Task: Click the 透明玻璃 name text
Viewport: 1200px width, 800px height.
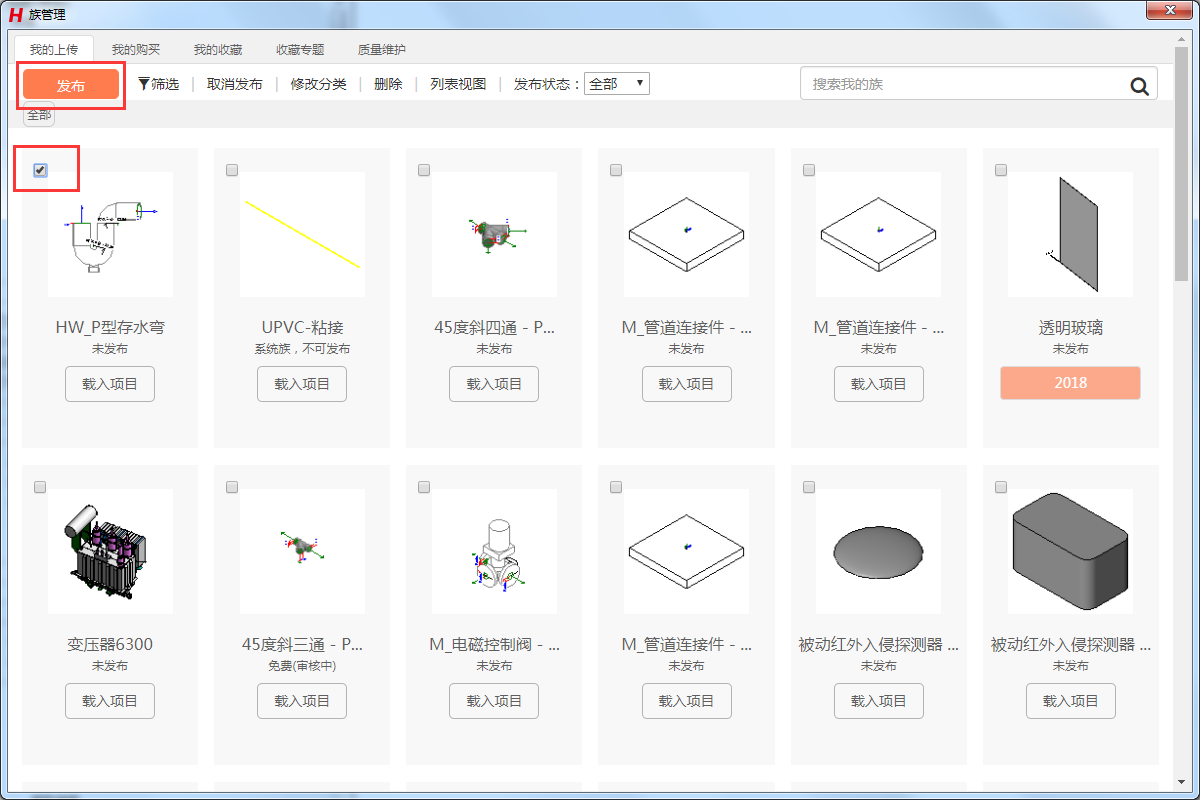Action: tap(1070, 328)
